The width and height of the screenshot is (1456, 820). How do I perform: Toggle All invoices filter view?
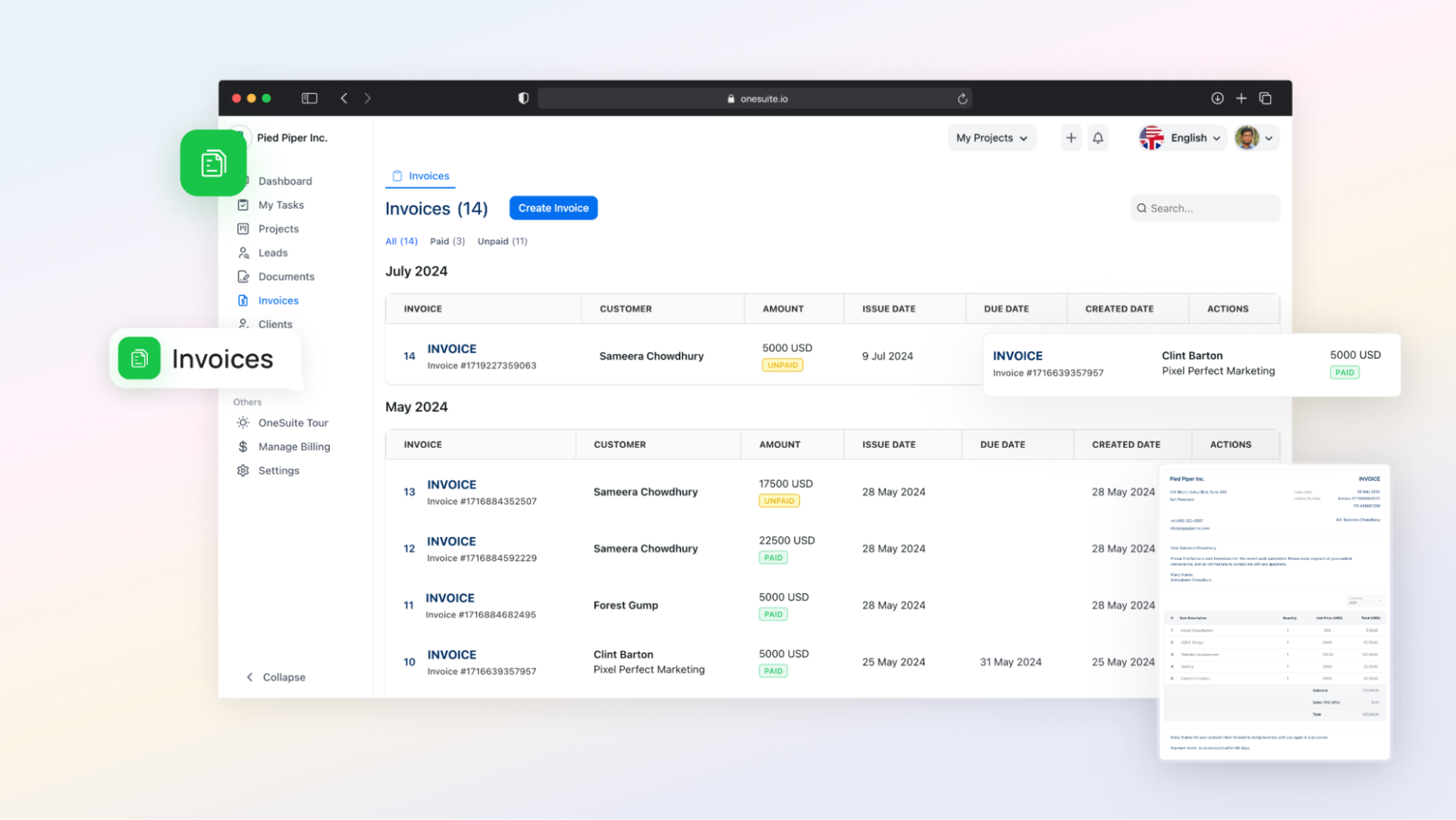(x=401, y=241)
